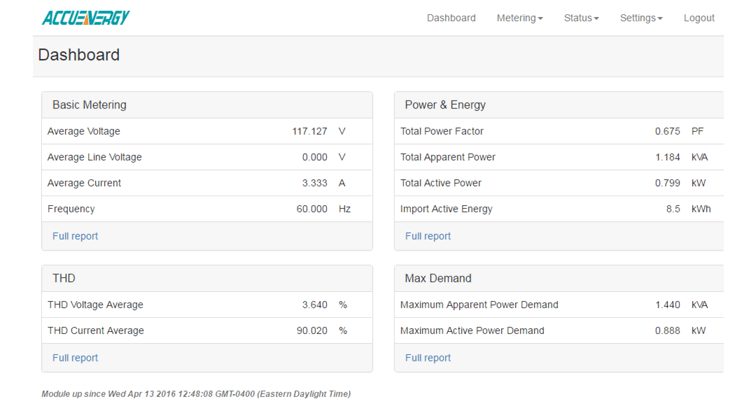The image size is (756, 402).
Task: Expand the Metering dropdown menu
Action: [519, 18]
